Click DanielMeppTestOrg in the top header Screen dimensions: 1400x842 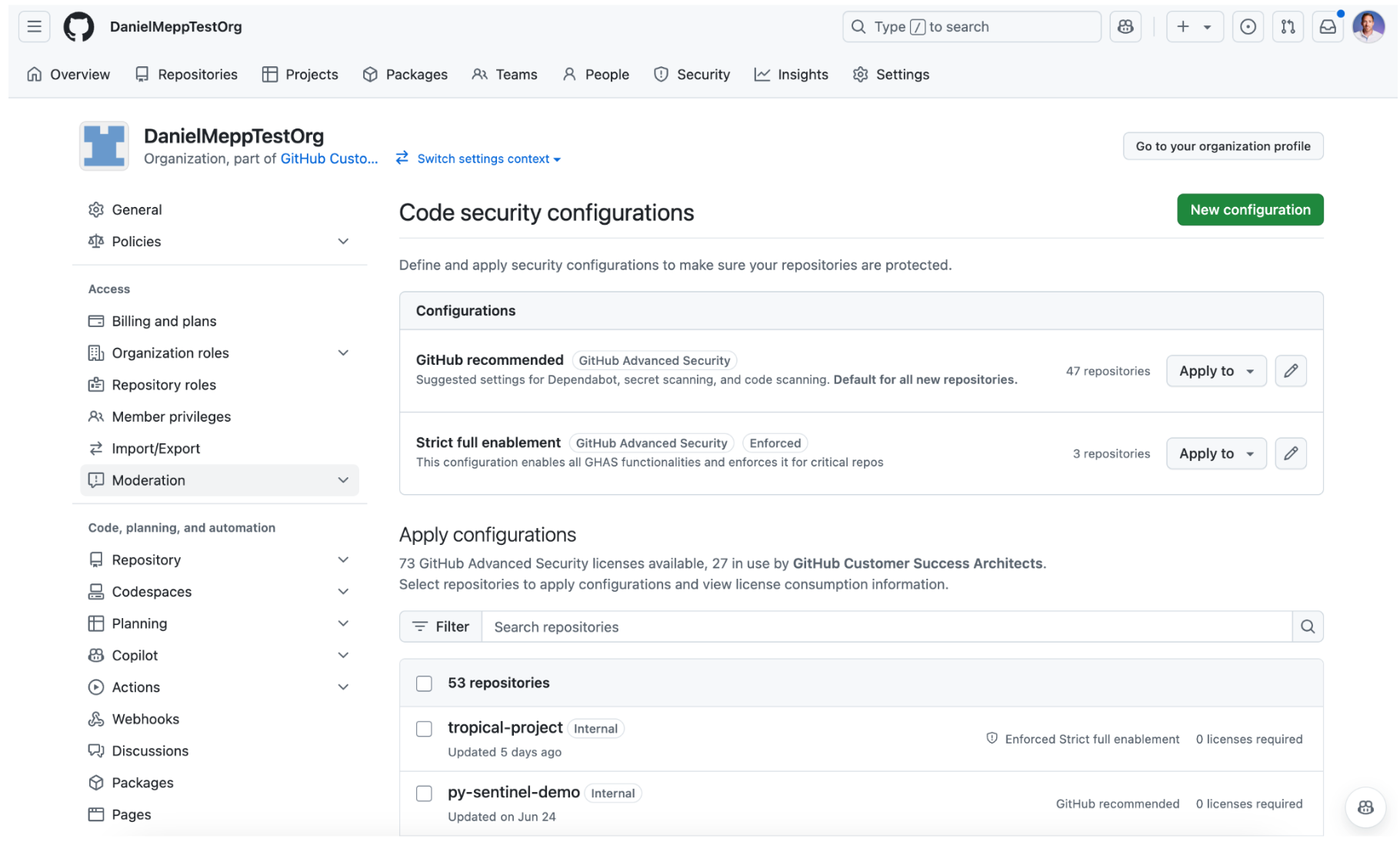[x=176, y=27]
